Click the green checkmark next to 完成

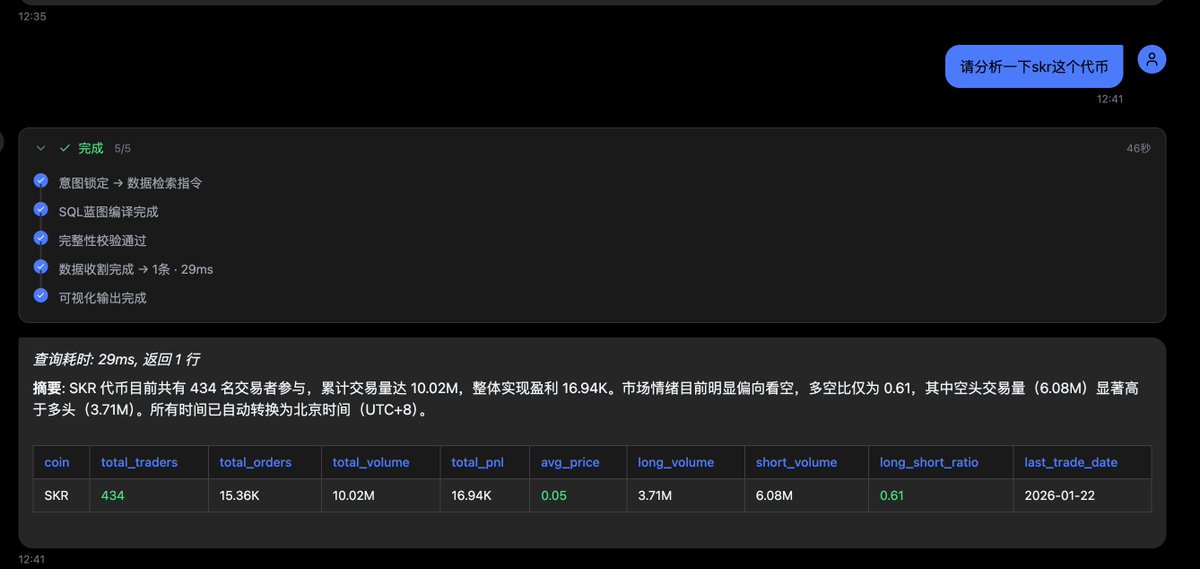tap(65, 148)
